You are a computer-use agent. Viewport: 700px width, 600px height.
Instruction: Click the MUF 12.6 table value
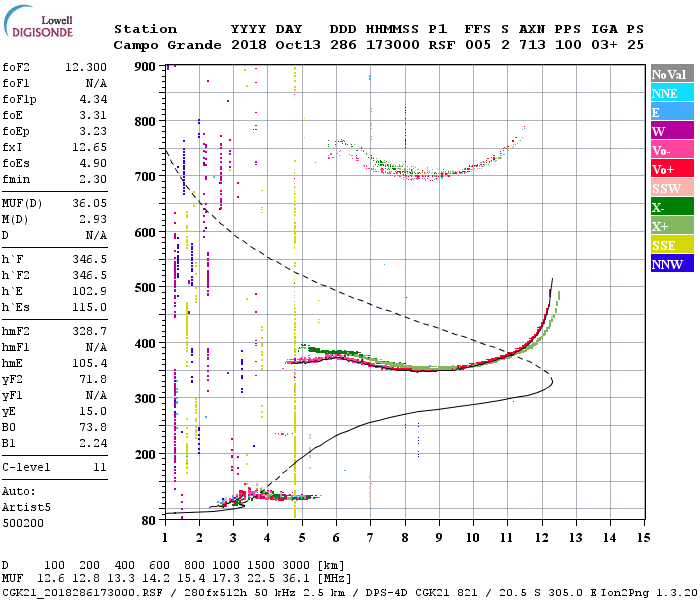[51, 579]
